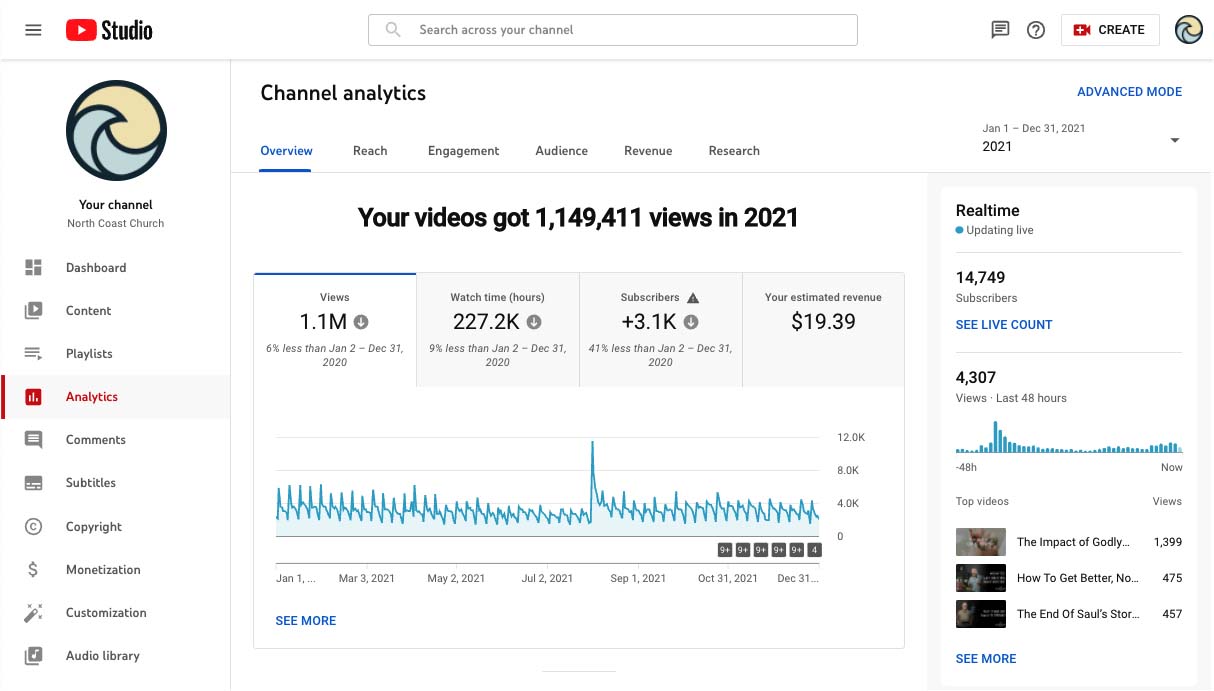Open the Playlists menu item
The width and height of the screenshot is (1214, 691).
116,353
